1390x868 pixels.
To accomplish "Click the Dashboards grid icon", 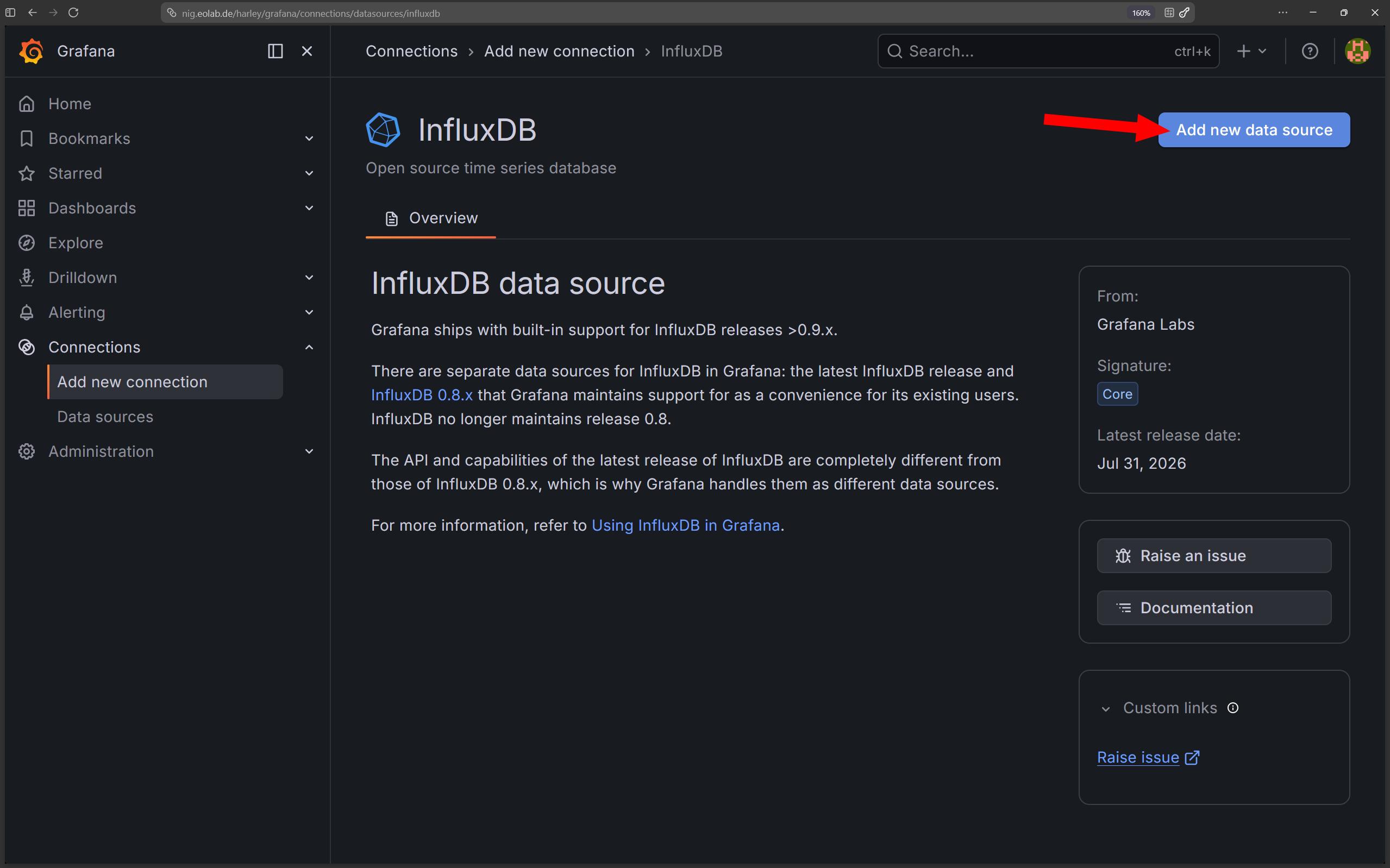I will click(x=27, y=208).
